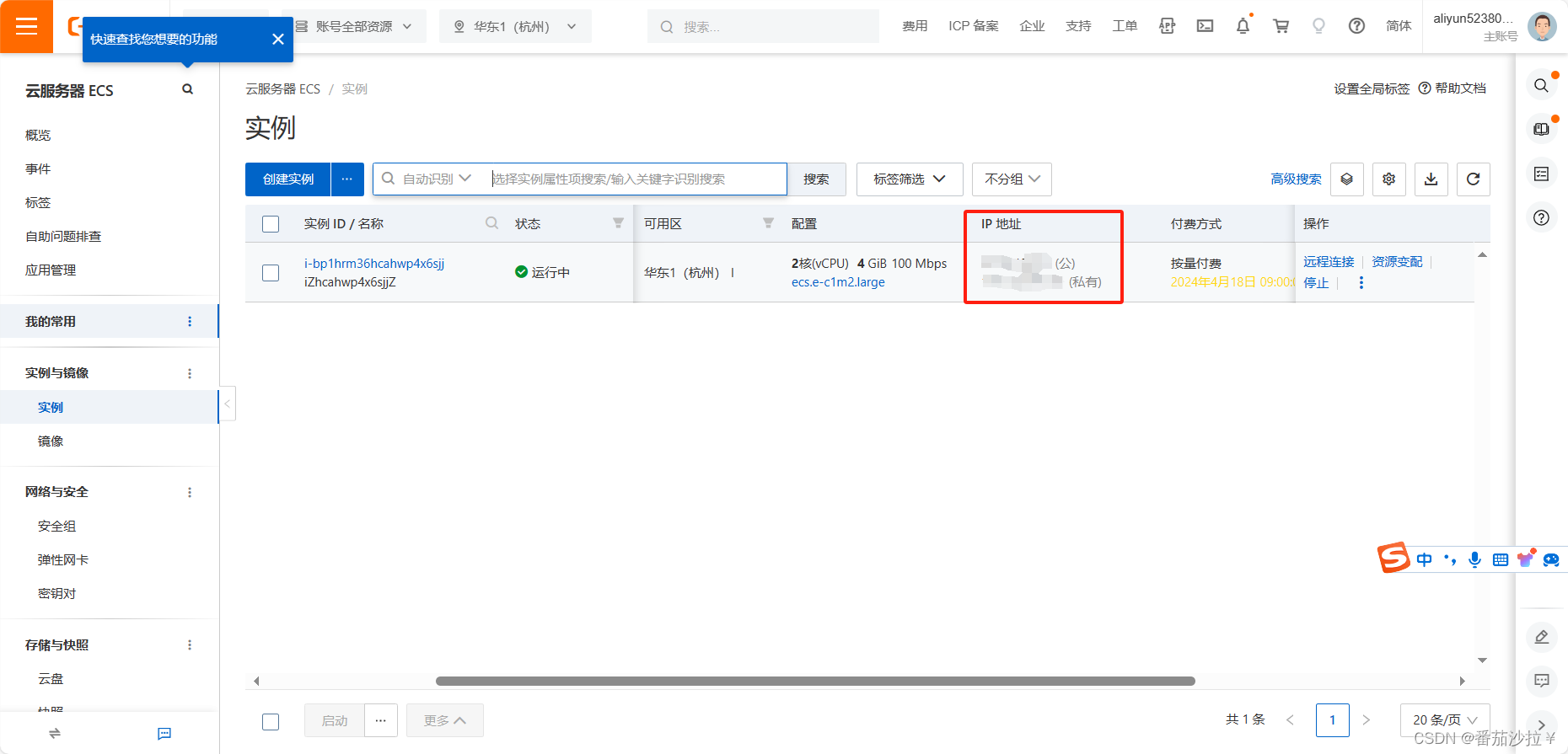Export instance list with download icon
This screenshot has width=1568, height=754.
[x=1431, y=179]
